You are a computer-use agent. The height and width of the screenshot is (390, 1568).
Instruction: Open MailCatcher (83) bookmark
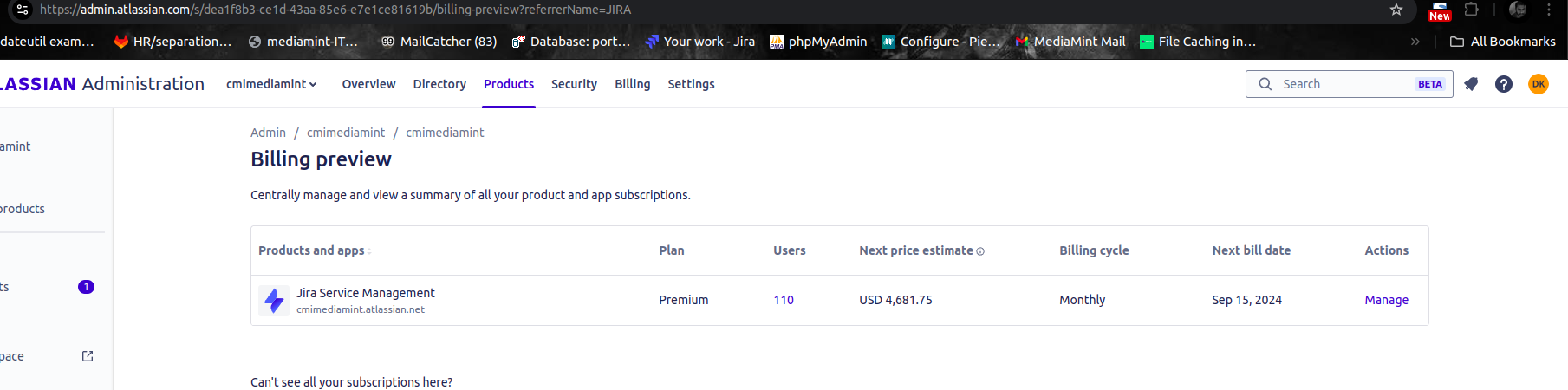point(439,42)
